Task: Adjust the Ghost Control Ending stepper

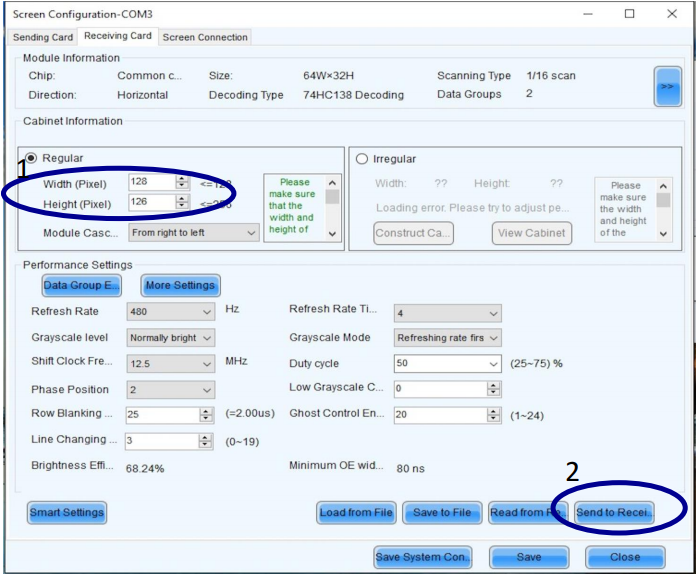Action: tap(493, 415)
